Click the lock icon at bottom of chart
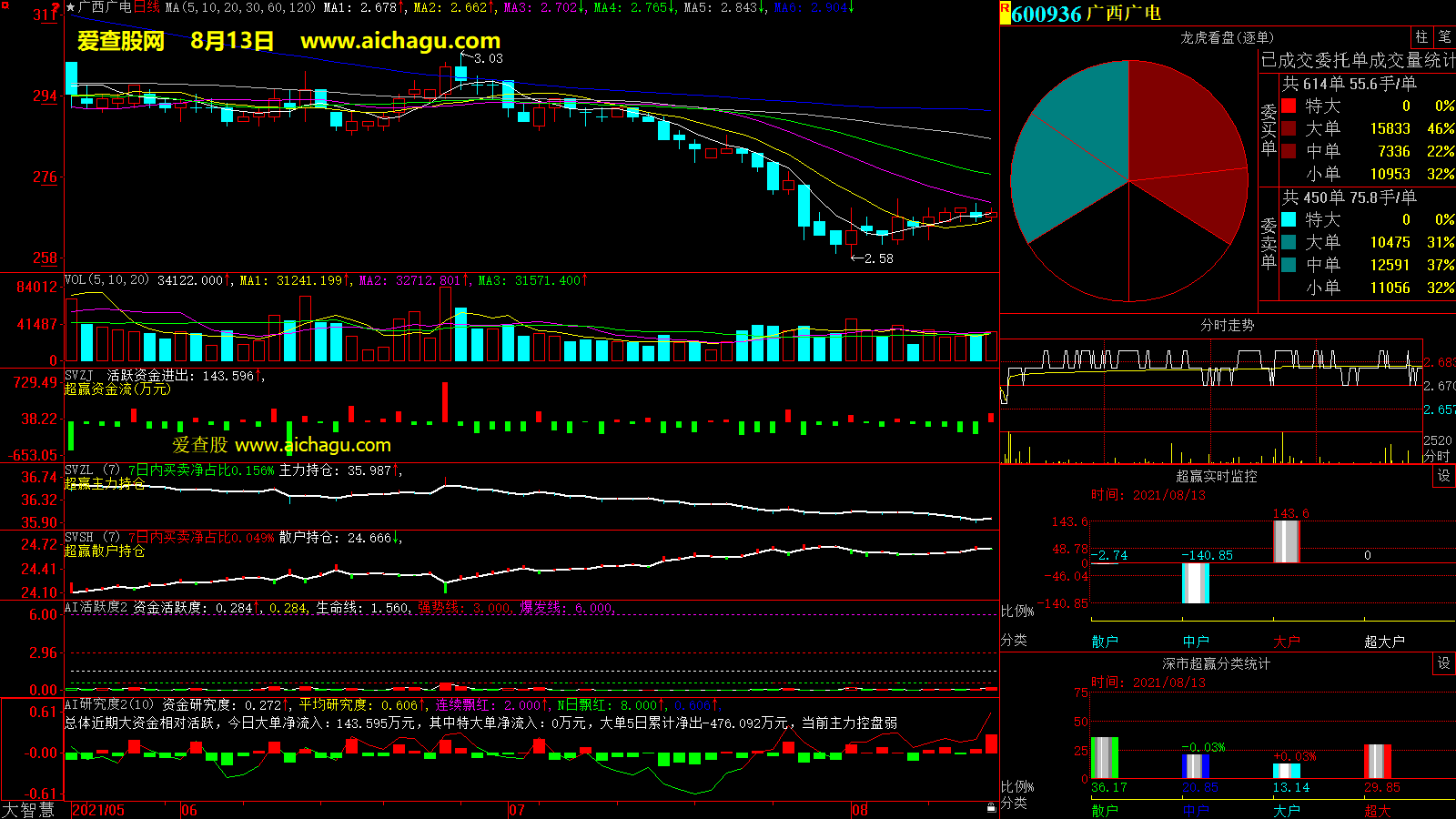Viewport: 1456px width, 819px height. click(x=991, y=807)
